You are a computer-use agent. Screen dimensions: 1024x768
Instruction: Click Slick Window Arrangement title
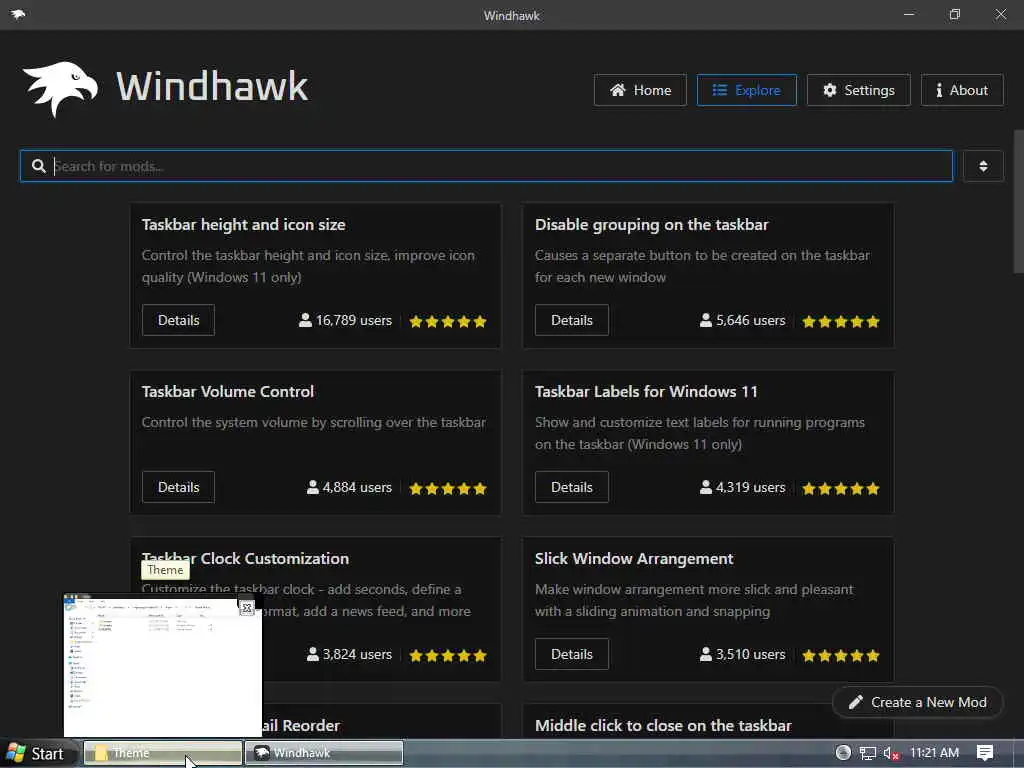pos(634,559)
